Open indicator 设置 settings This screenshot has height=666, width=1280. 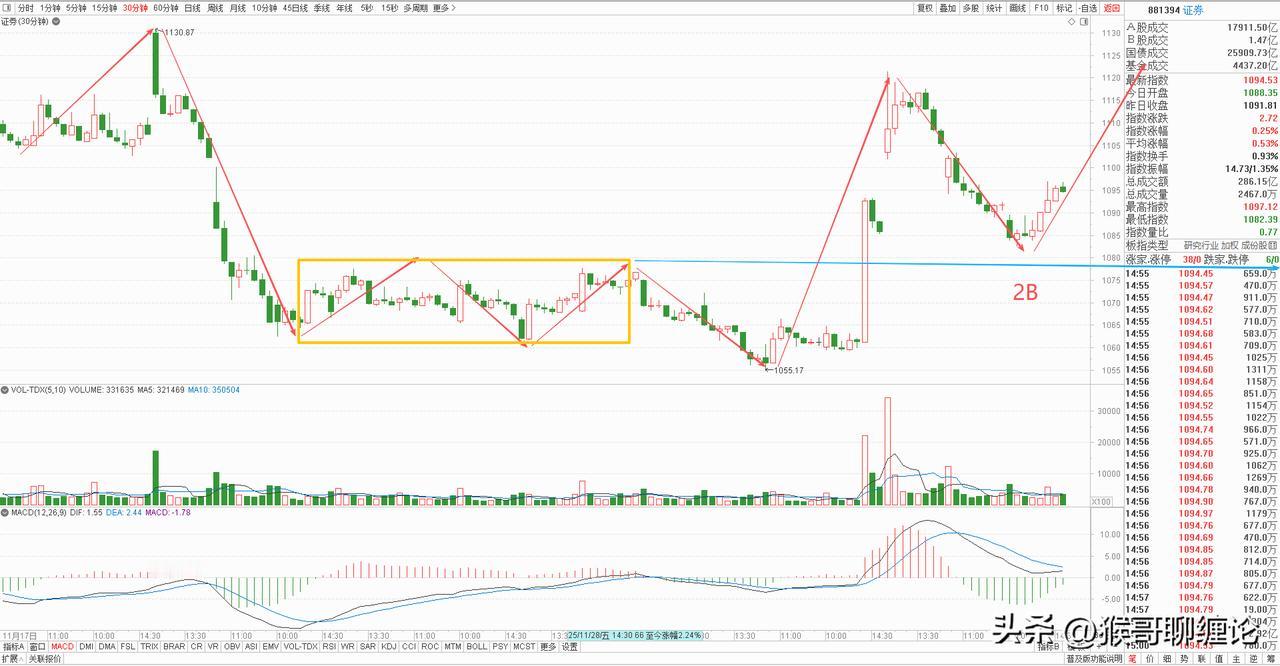pos(569,647)
